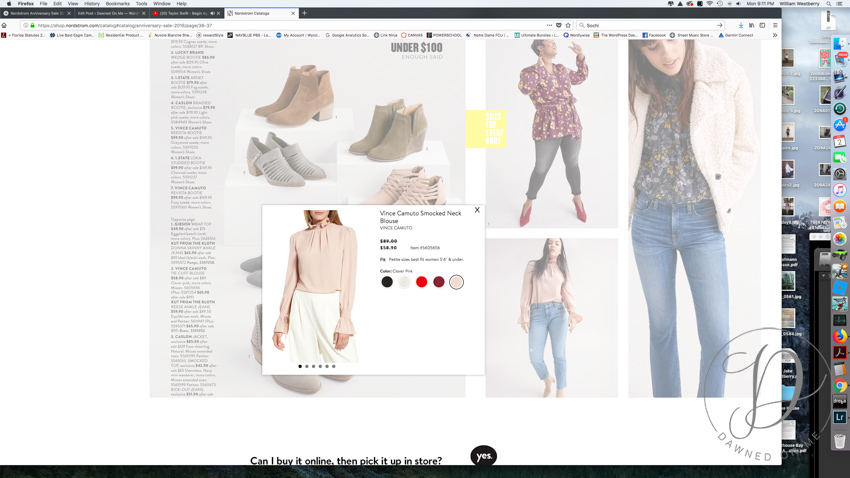Open App Store from the Dock
Viewport: 850px width, 478px height.
pos(840,125)
